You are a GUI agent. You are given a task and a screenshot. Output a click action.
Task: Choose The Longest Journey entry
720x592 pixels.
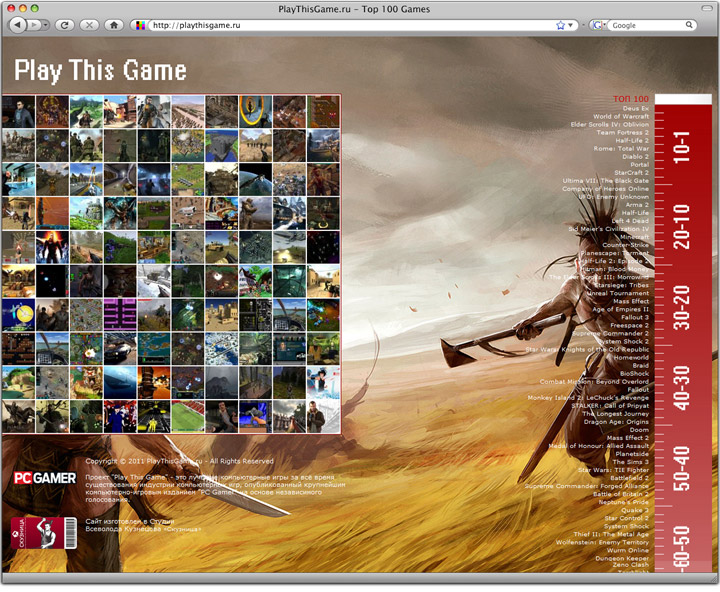[616, 414]
